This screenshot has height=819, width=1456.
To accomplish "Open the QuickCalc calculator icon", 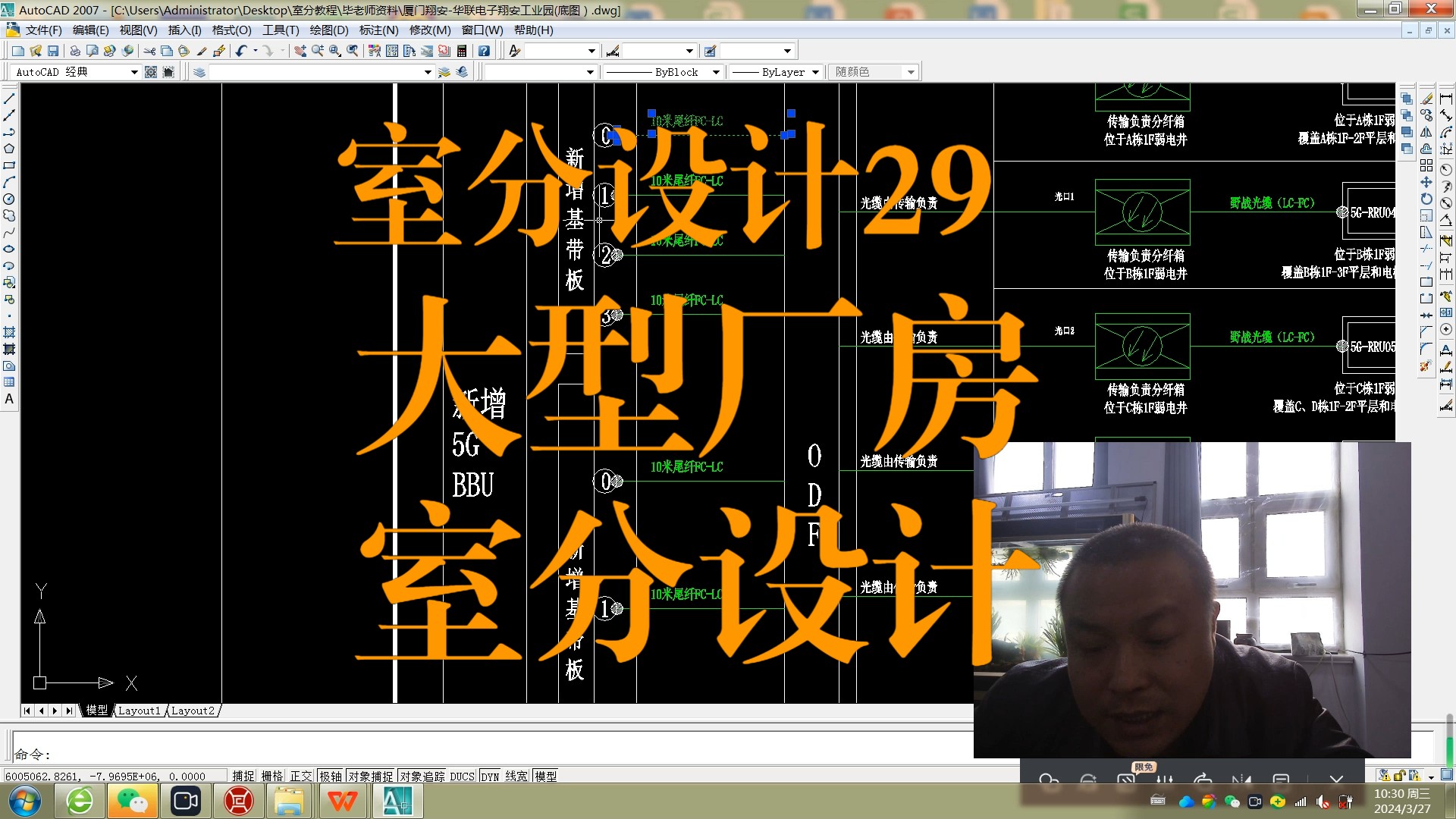I will pyautogui.click(x=461, y=51).
